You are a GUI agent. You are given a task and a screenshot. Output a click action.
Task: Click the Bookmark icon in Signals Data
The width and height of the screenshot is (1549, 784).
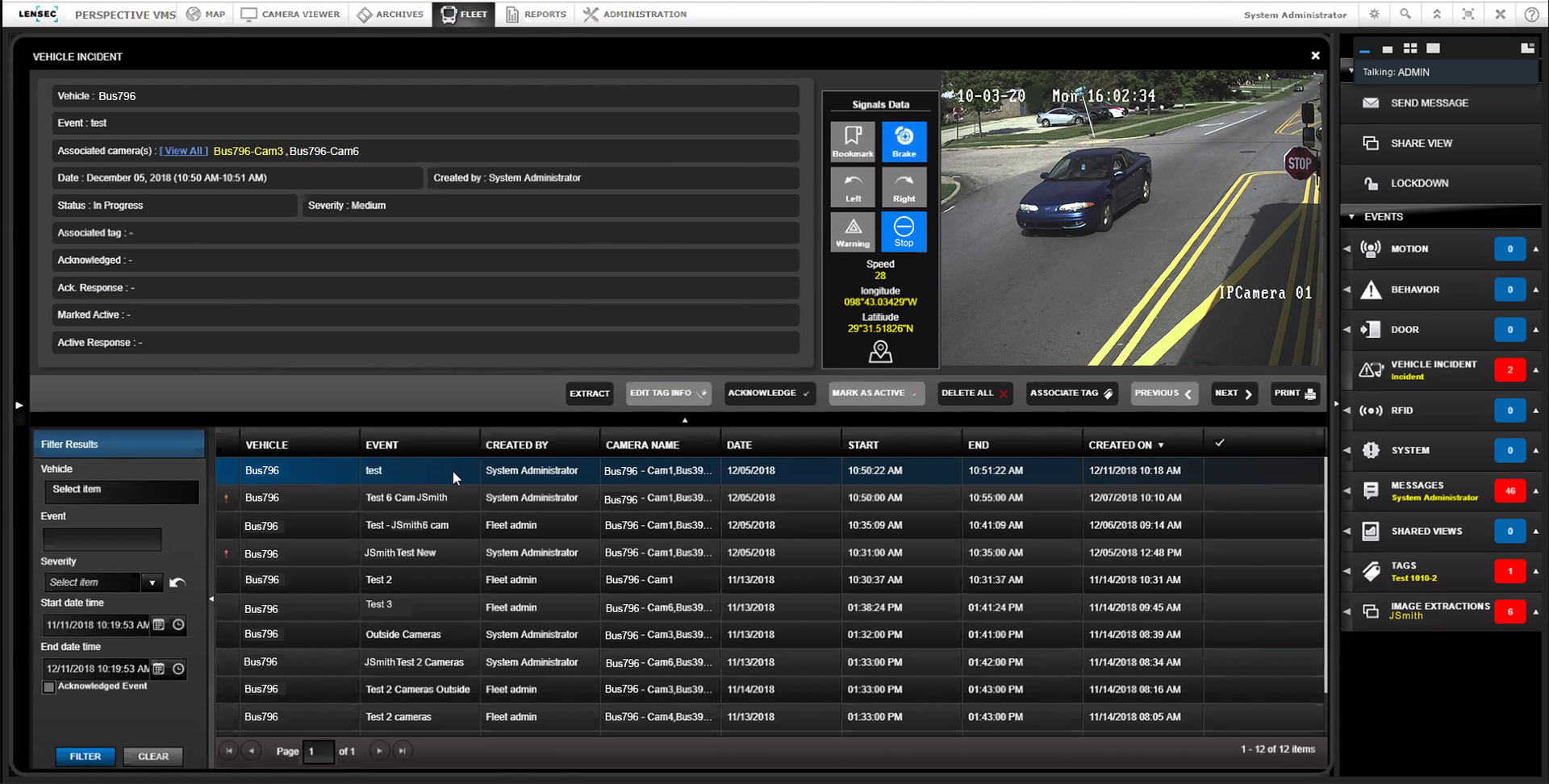[852, 142]
